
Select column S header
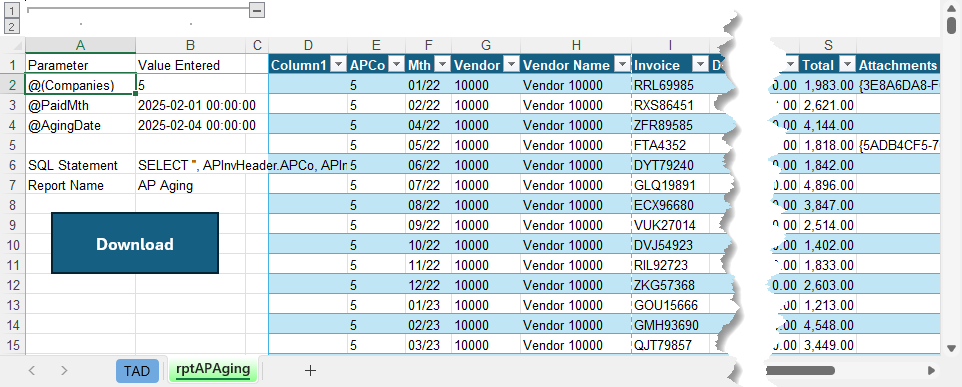(828, 45)
